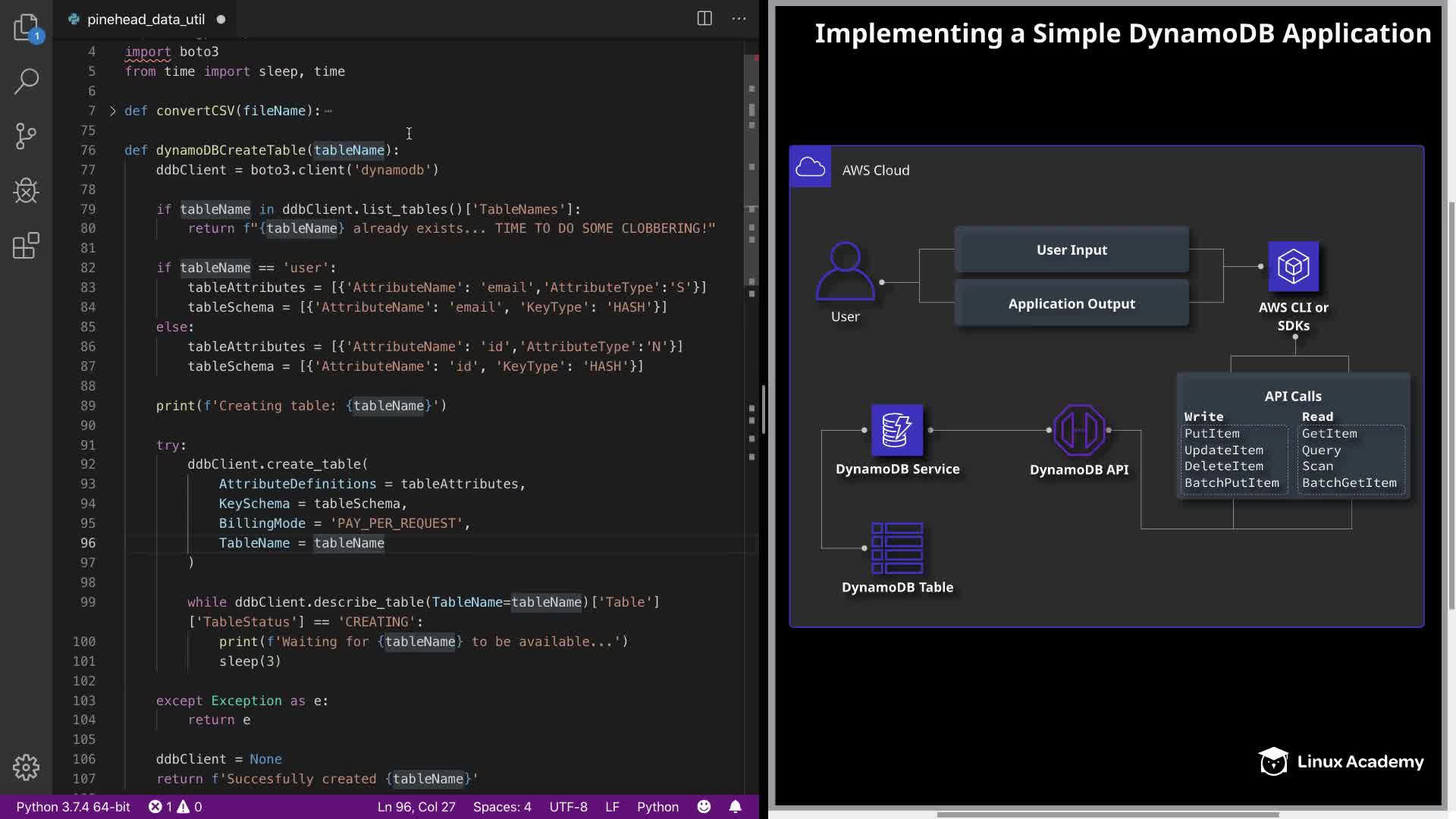
Task: Open the Search view icon
Action: (x=26, y=81)
